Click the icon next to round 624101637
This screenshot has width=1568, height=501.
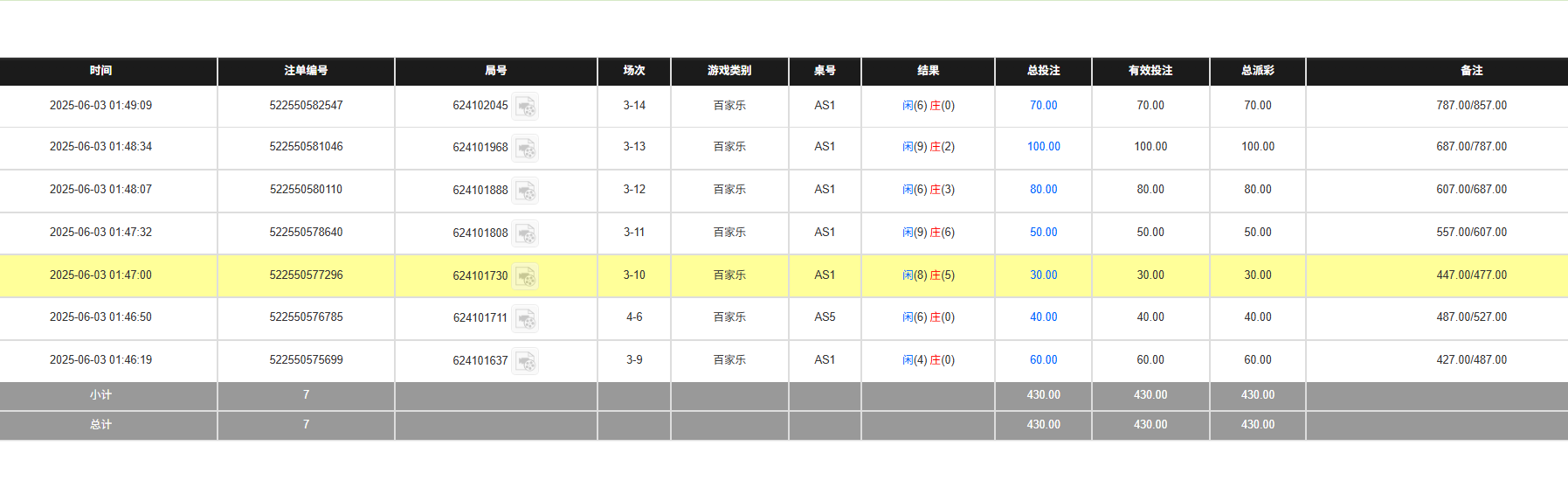[x=525, y=361]
